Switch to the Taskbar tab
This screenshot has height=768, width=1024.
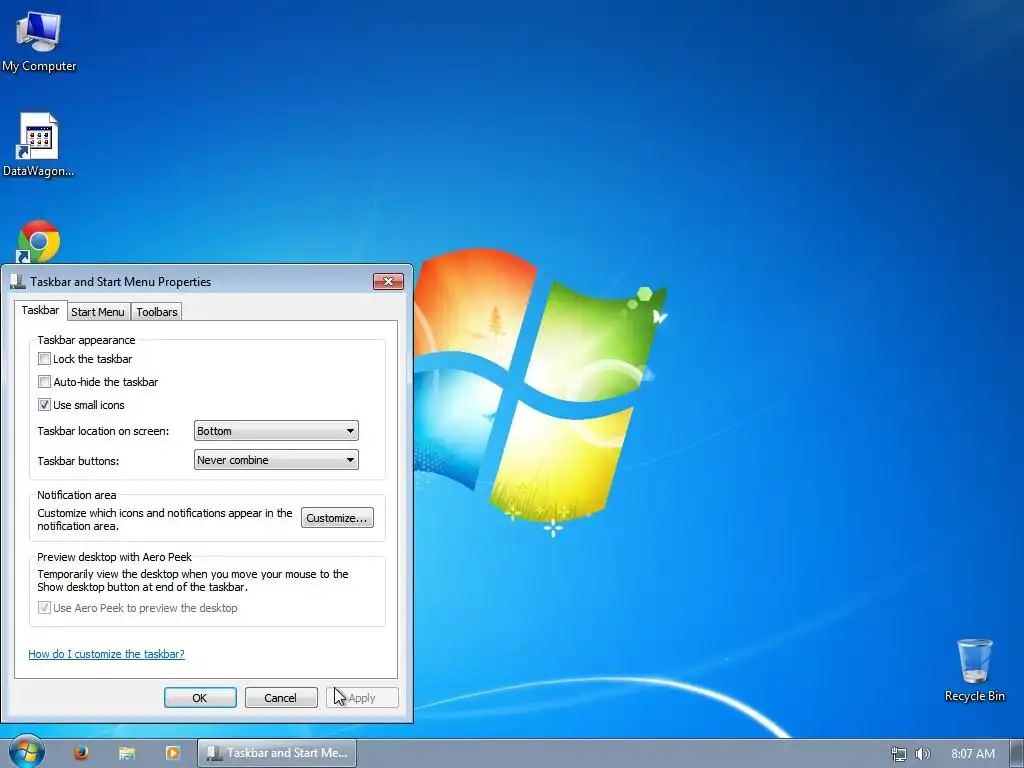(40, 310)
